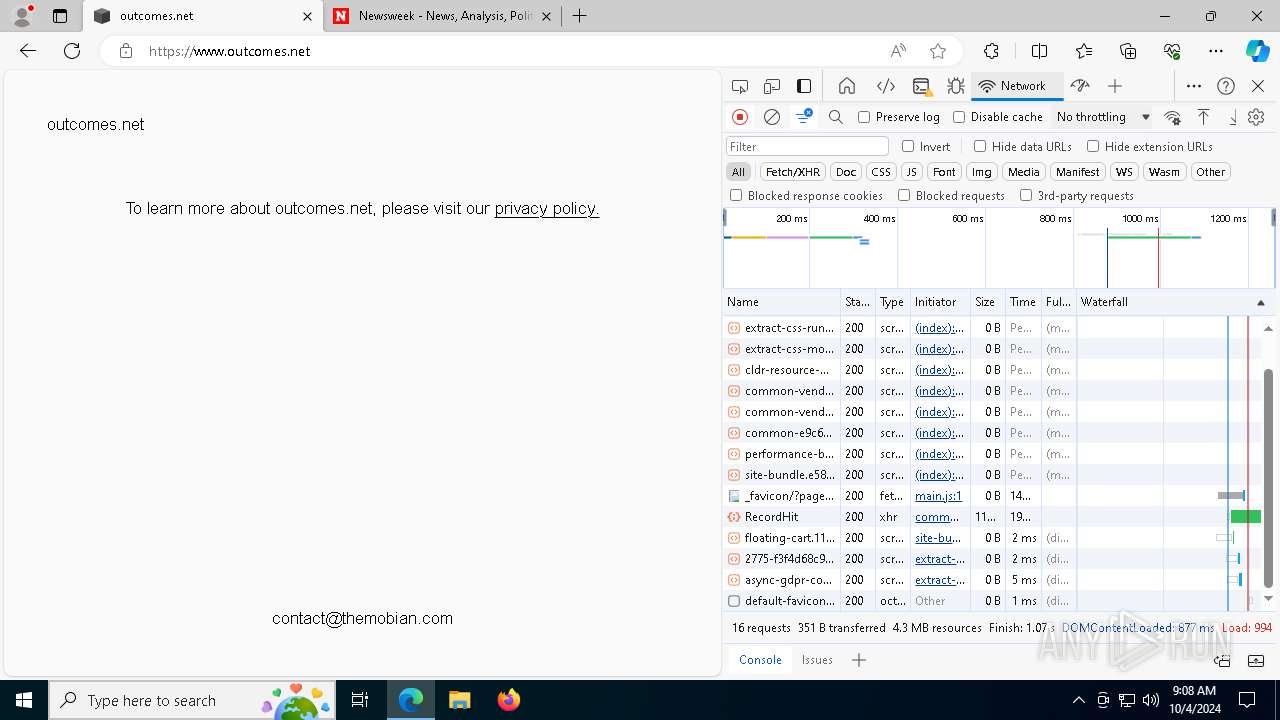The width and height of the screenshot is (1280, 720).
Task: Click the network request list scrollbar
Action: pos(1269,478)
